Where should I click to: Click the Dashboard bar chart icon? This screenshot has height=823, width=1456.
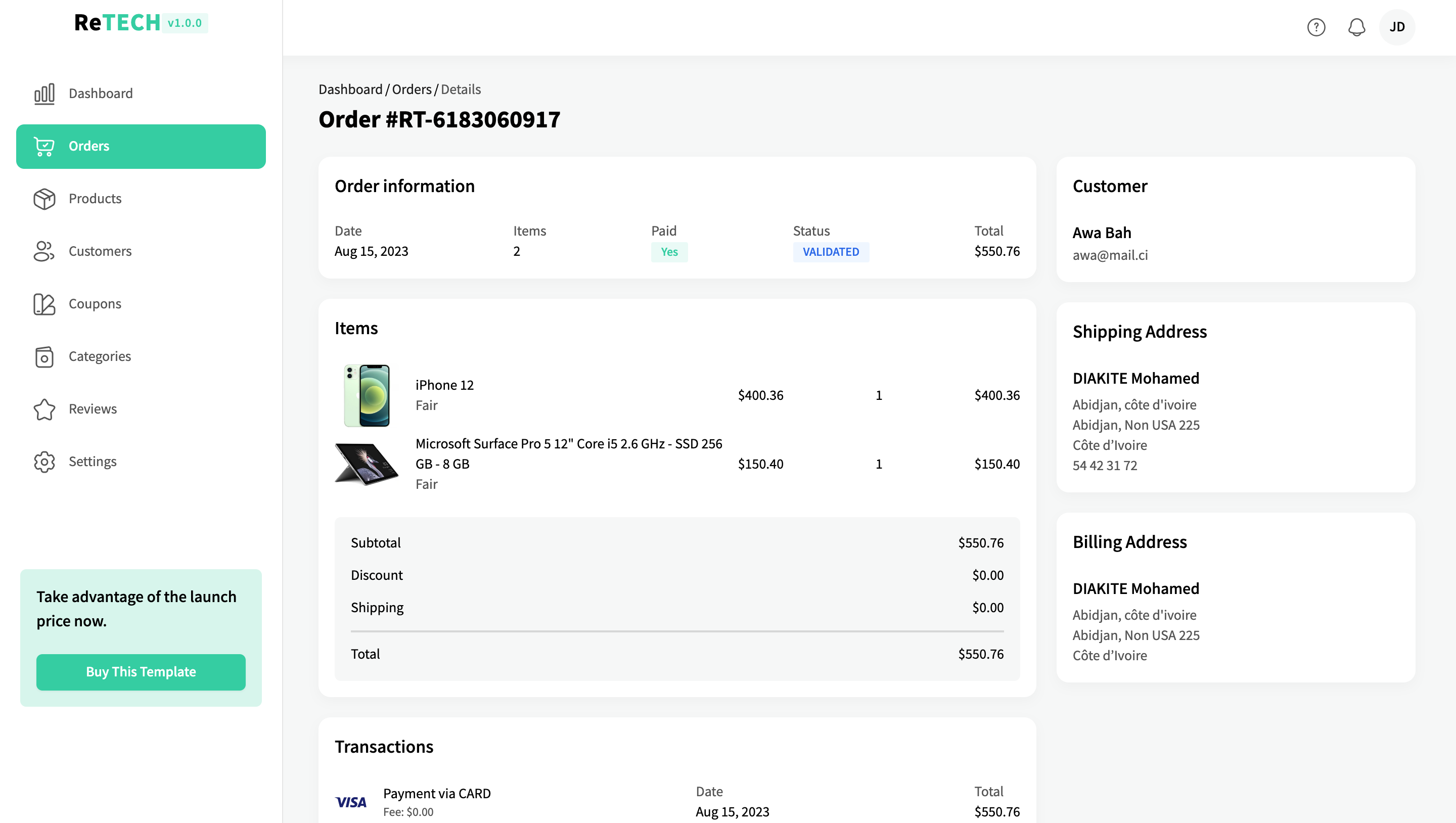[x=44, y=94]
